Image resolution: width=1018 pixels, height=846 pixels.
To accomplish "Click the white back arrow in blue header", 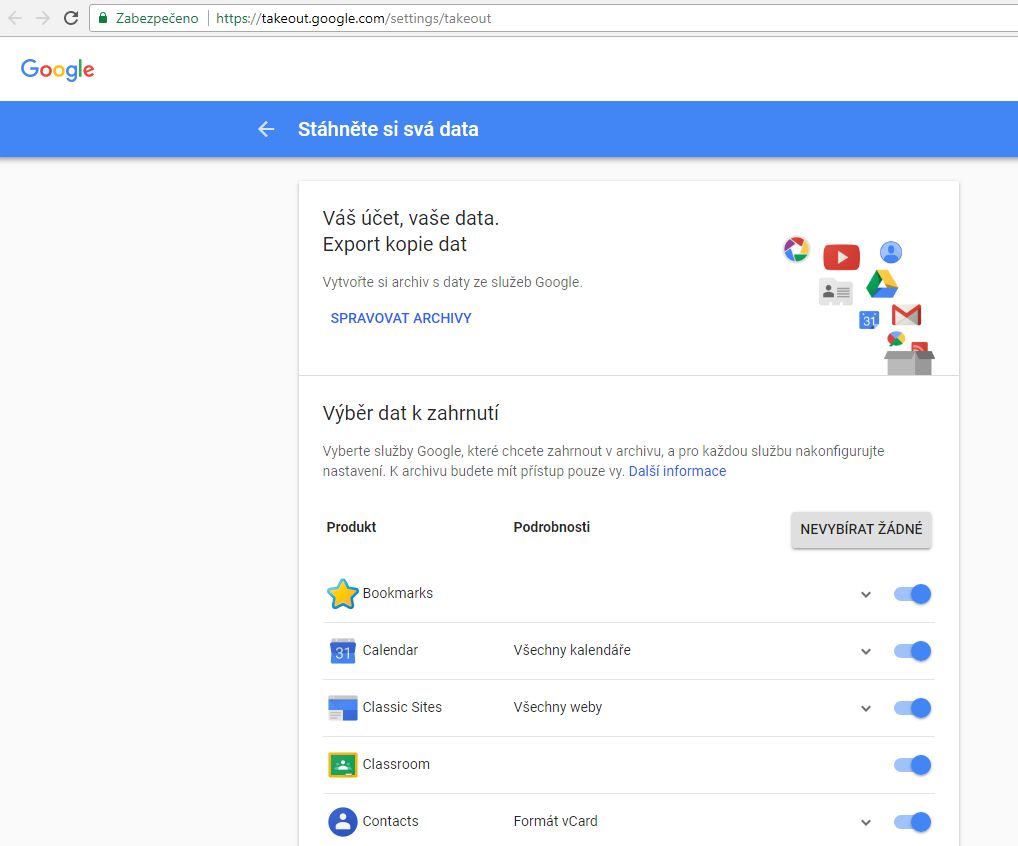I will pyautogui.click(x=266, y=129).
